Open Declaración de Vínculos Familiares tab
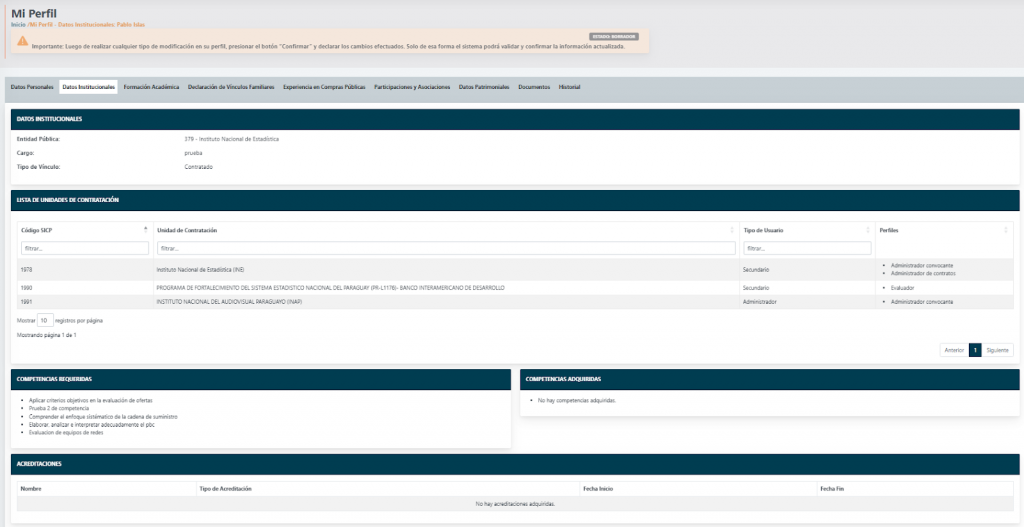Viewport: 1024px width, 527px height. click(x=231, y=87)
